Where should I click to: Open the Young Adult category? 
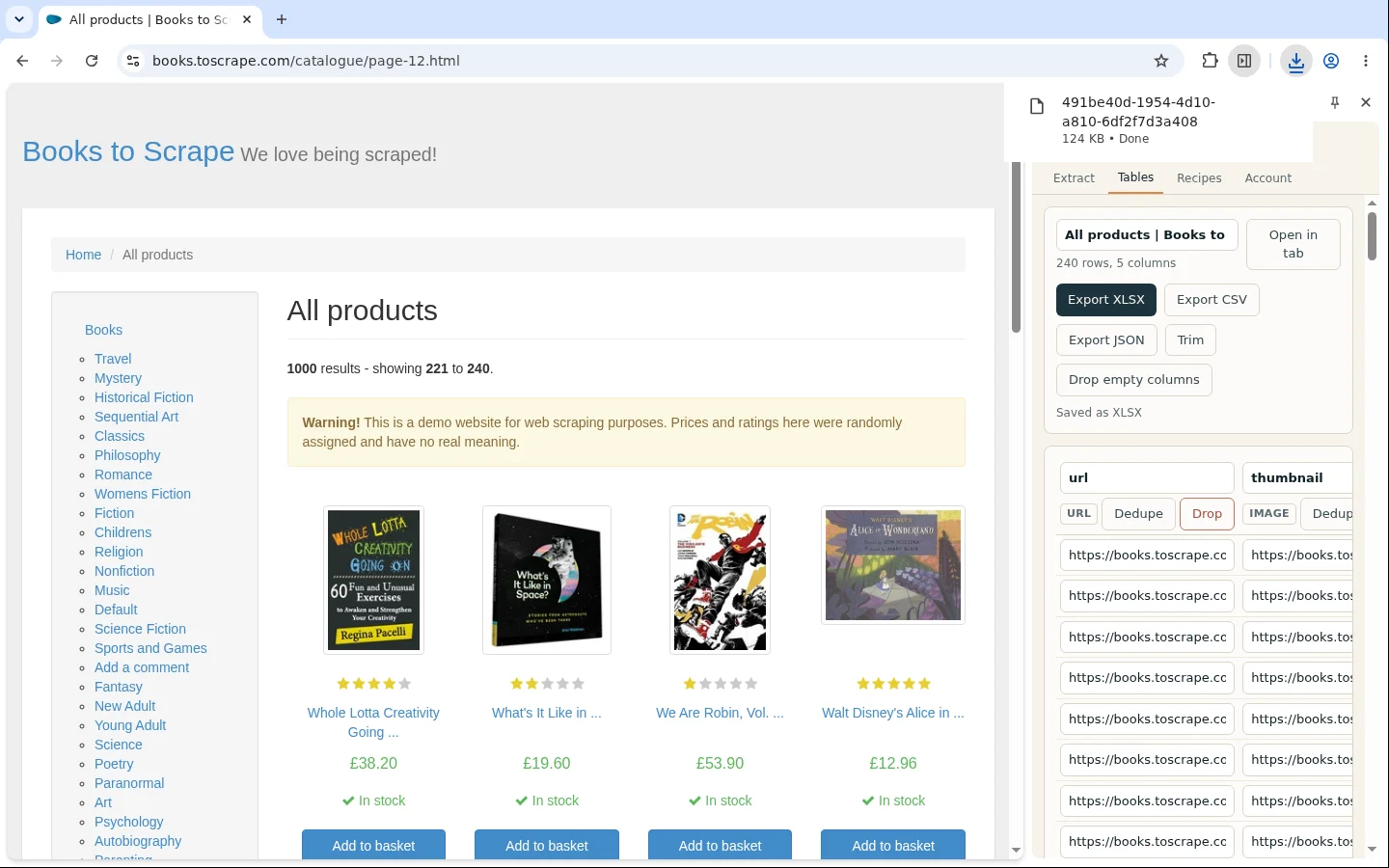point(130,725)
